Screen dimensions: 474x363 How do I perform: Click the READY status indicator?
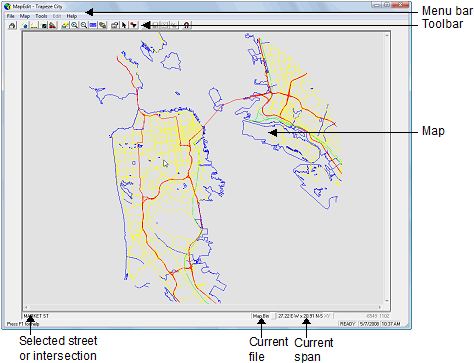point(347,324)
